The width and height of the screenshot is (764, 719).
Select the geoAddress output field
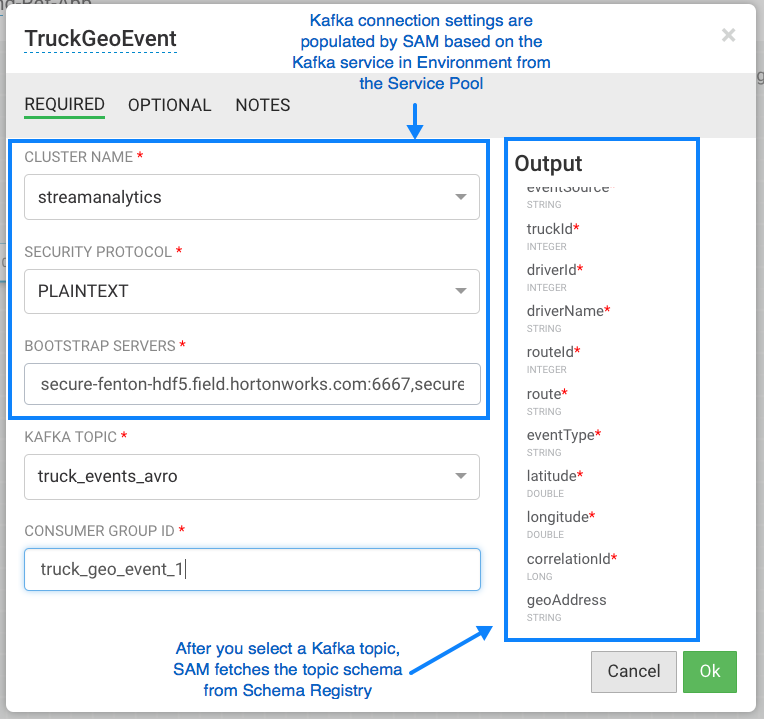(566, 600)
